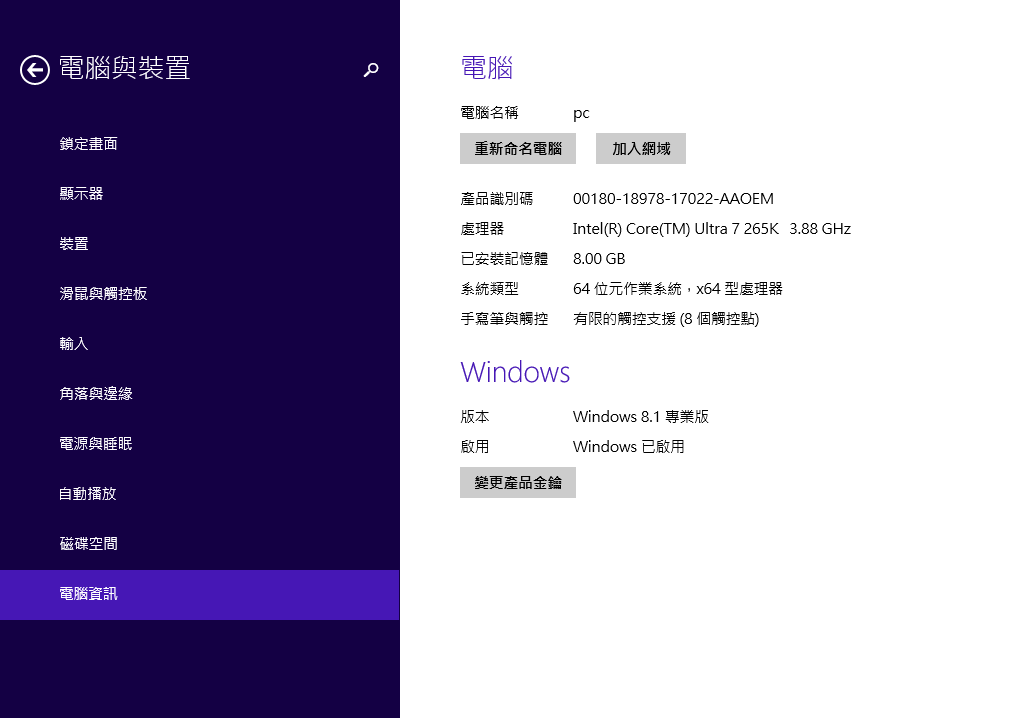Viewport: 1024px width, 718px height.
Task: Go back using the circled arrow icon
Action: pos(35,70)
